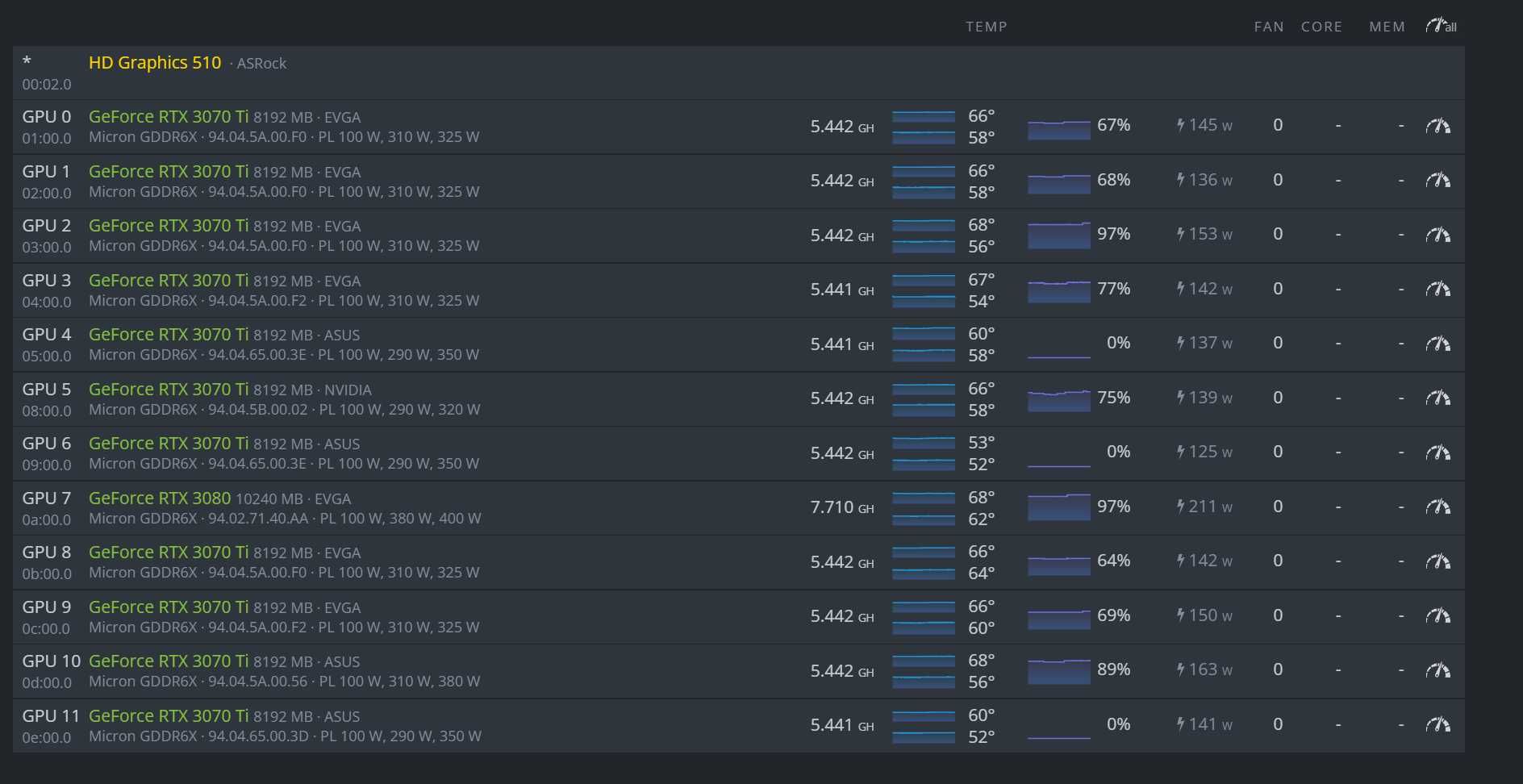Click the power bolt icon showing 153 w
The image size is (1523, 784).
pos(1180,234)
